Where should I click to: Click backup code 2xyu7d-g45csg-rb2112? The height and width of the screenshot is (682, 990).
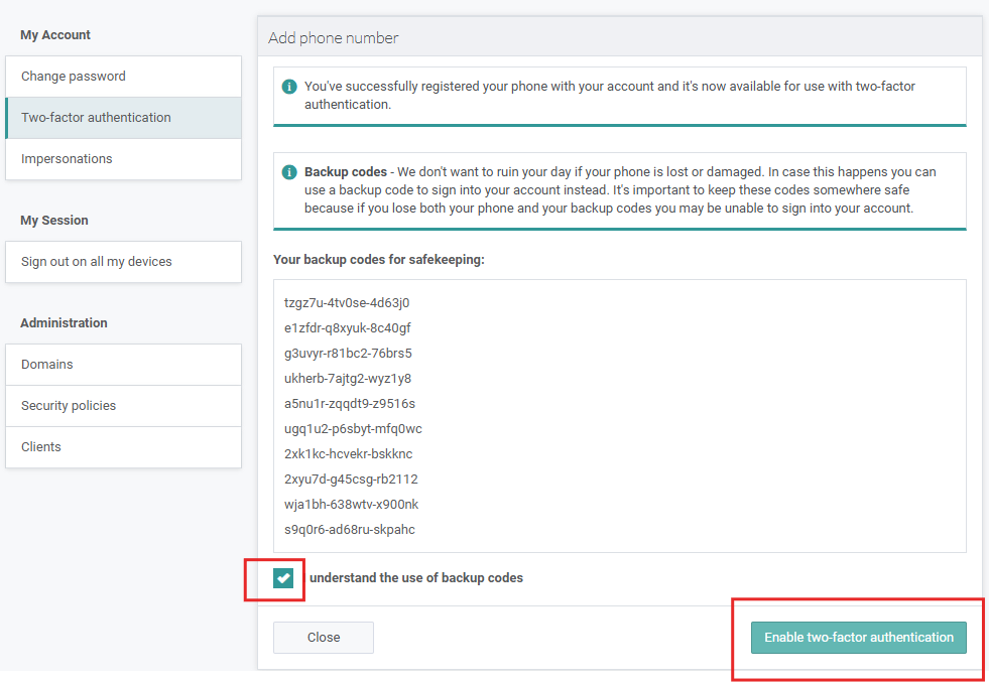(351, 479)
